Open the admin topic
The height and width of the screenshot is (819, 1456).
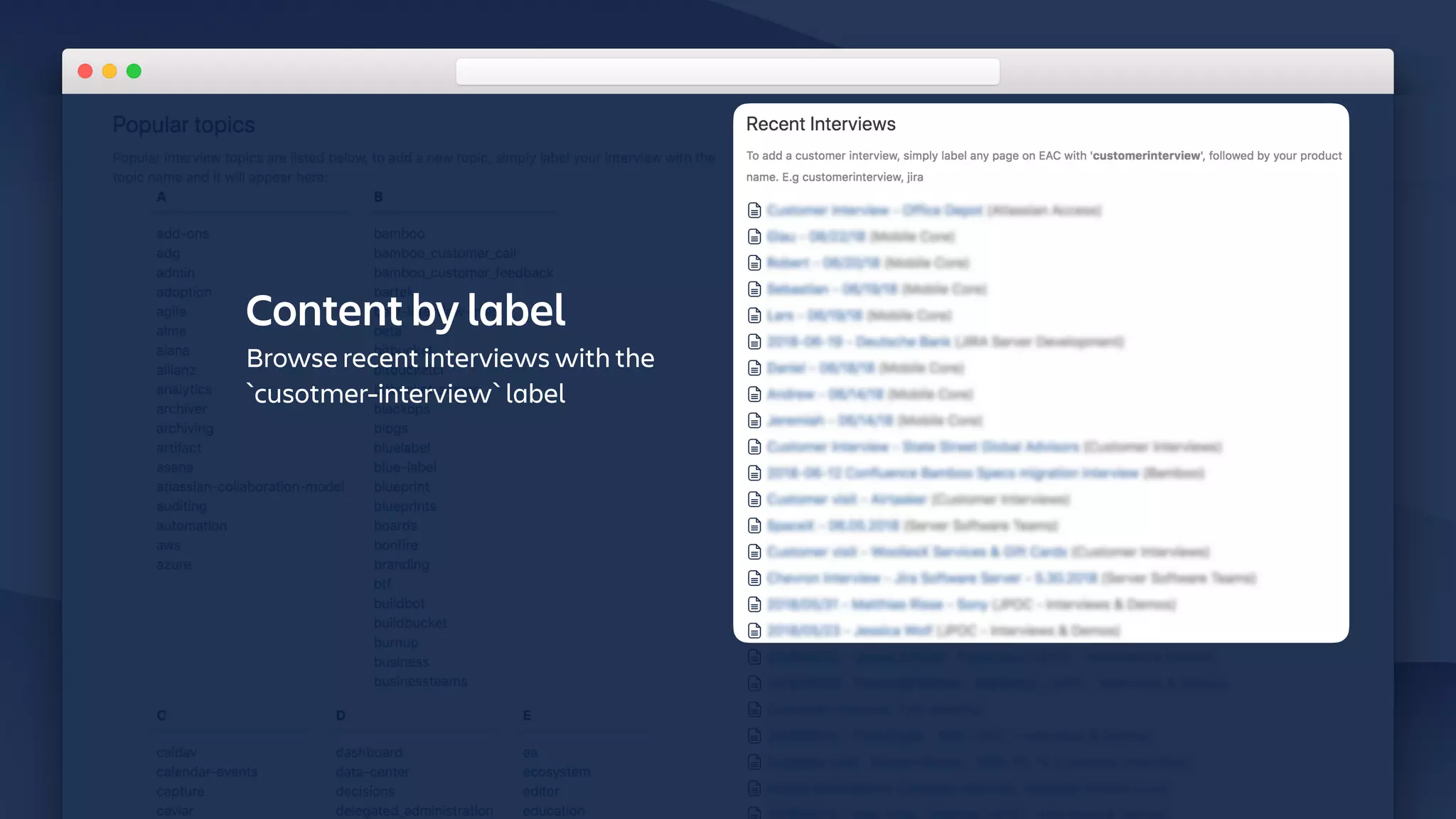pos(176,273)
